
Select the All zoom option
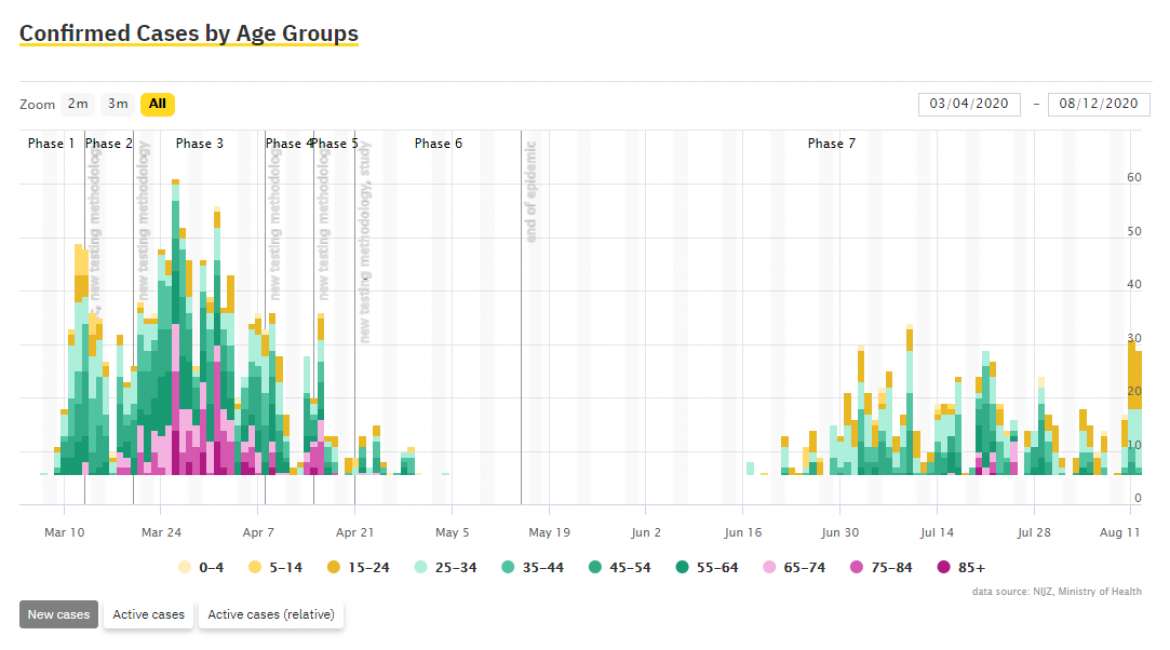(x=157, y=104)
